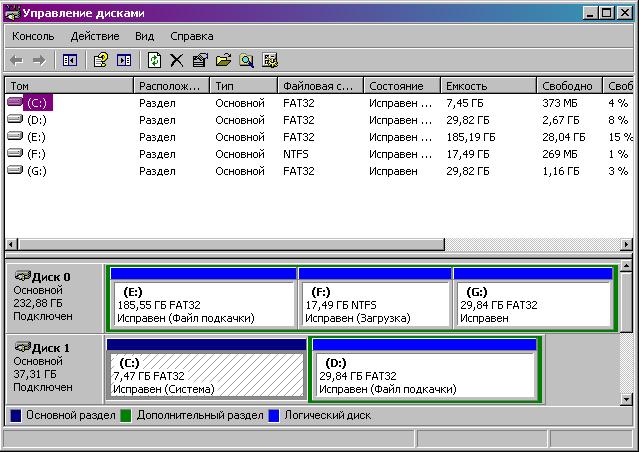Viewport: 639px width, 452px height.
Task: Select the (G:) volume name in list
Action: coord(37,171)
